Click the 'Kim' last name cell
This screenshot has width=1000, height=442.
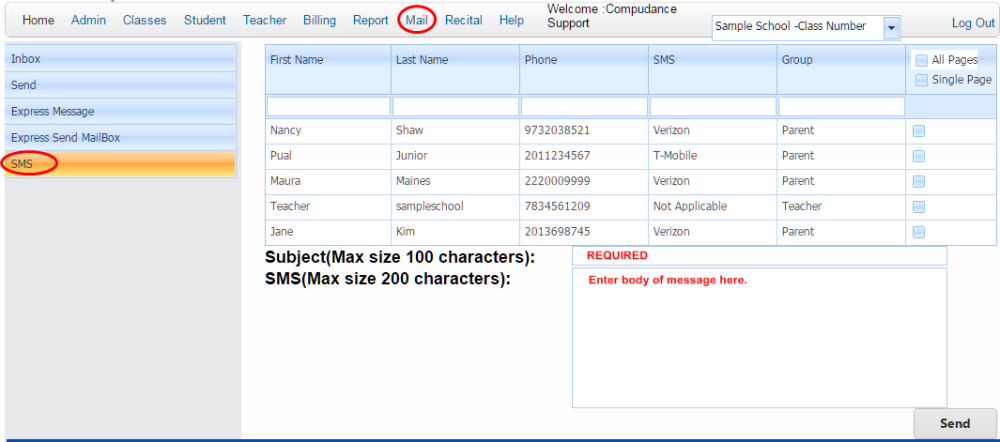click(455, 232)
